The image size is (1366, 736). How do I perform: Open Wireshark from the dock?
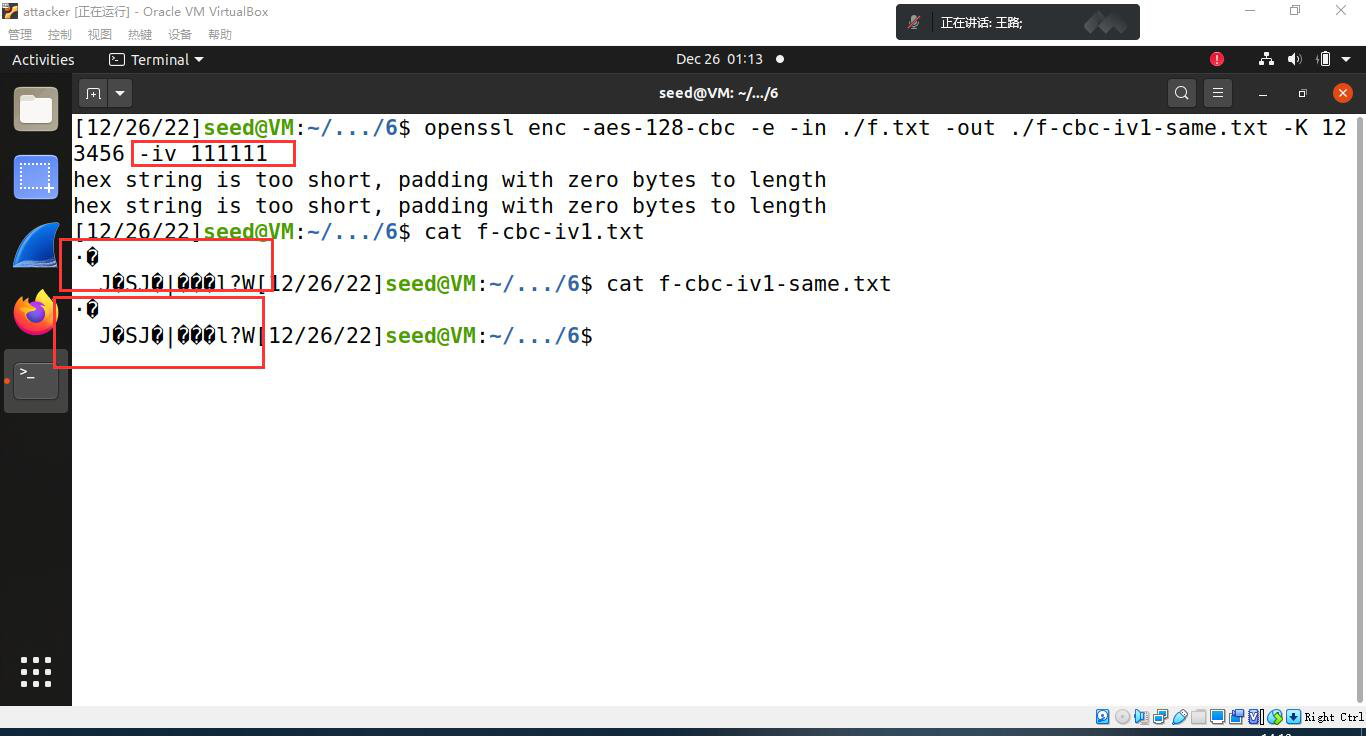[x=36, y=246]
